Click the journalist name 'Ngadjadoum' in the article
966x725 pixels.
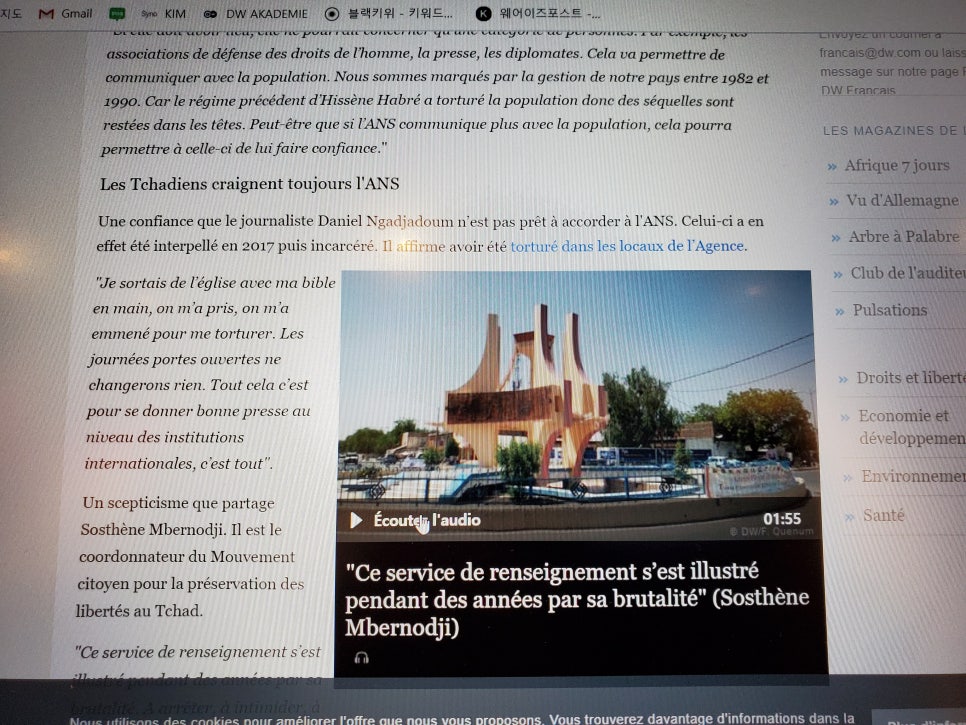point(410,221)
